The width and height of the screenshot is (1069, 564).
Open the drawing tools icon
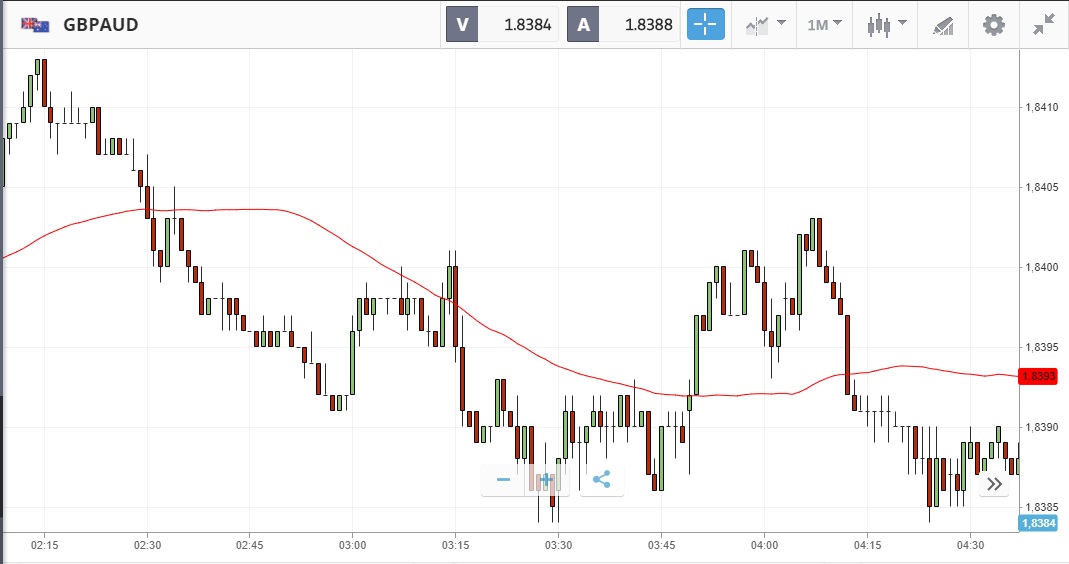point(942,25)
